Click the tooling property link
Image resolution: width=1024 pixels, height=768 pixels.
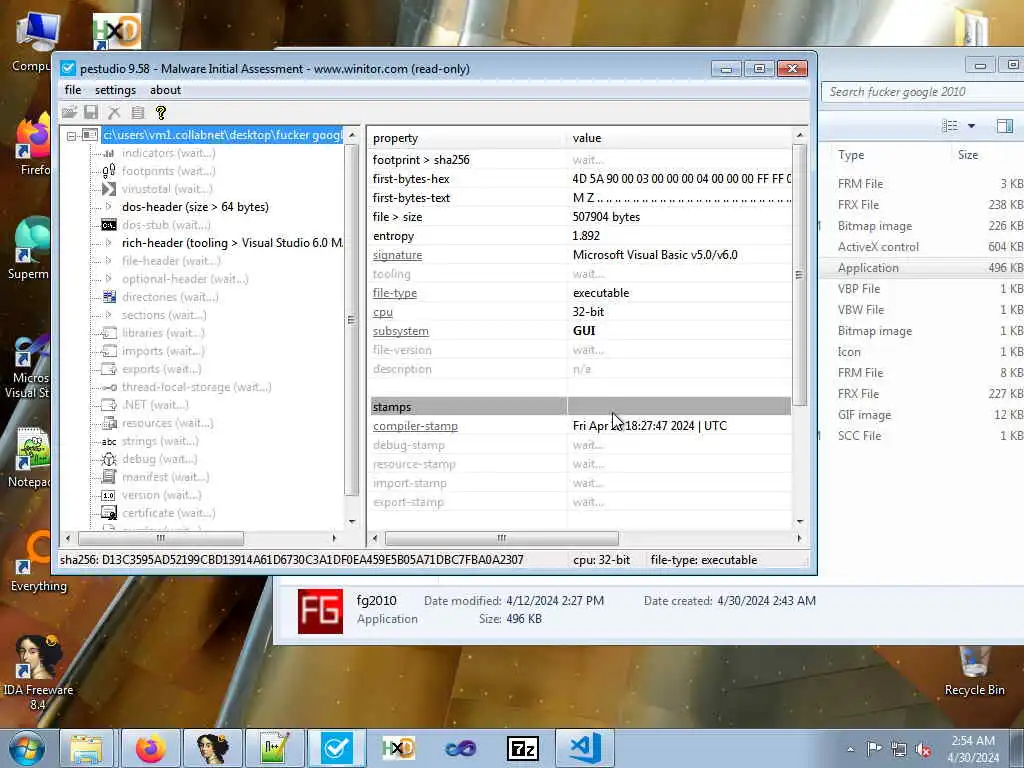coord(391,274)
